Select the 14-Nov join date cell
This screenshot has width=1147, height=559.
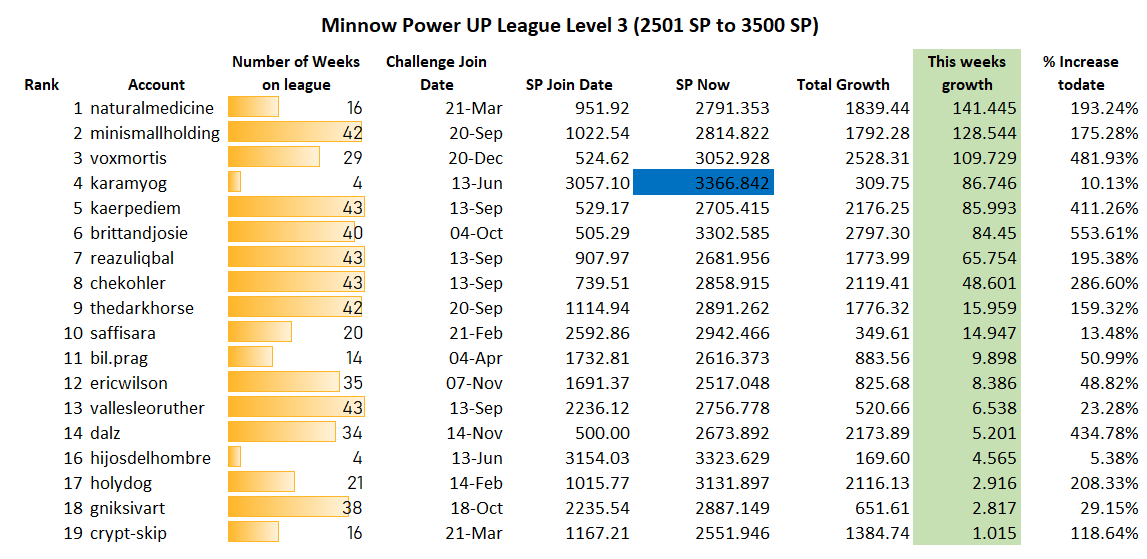click(474, 433)
